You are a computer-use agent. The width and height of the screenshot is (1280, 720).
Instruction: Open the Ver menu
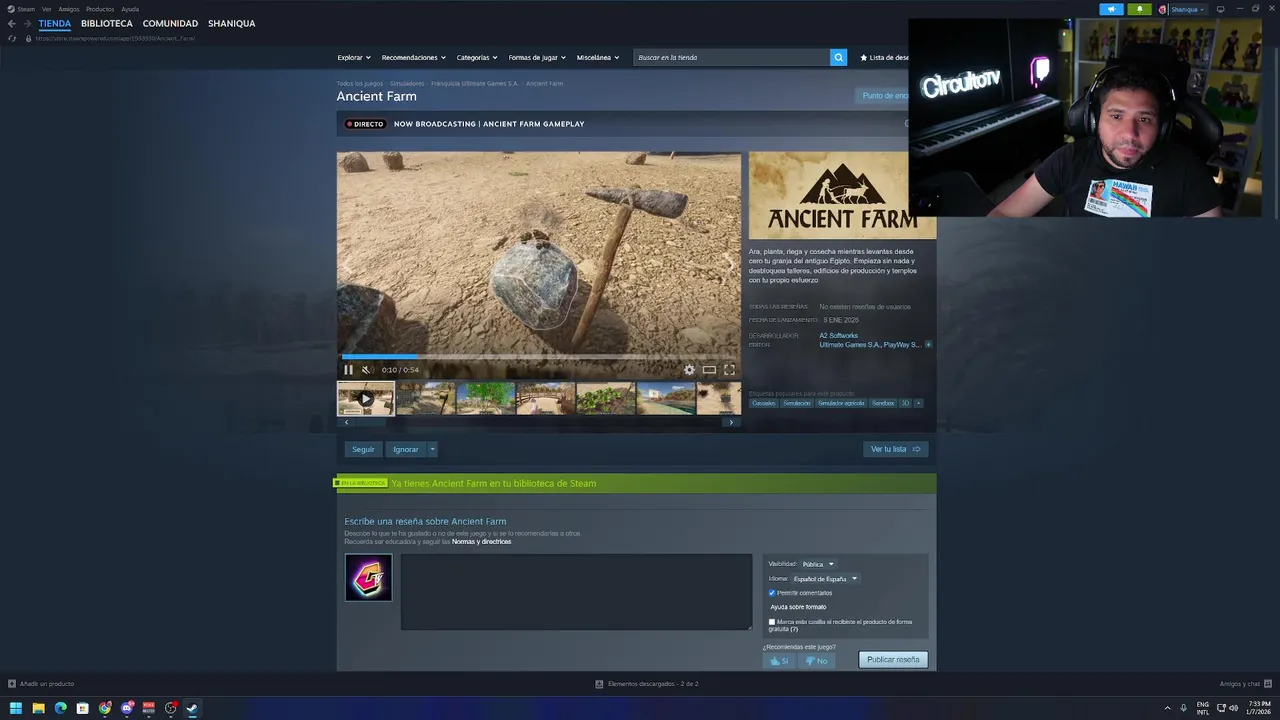click(x=46, y=9)
